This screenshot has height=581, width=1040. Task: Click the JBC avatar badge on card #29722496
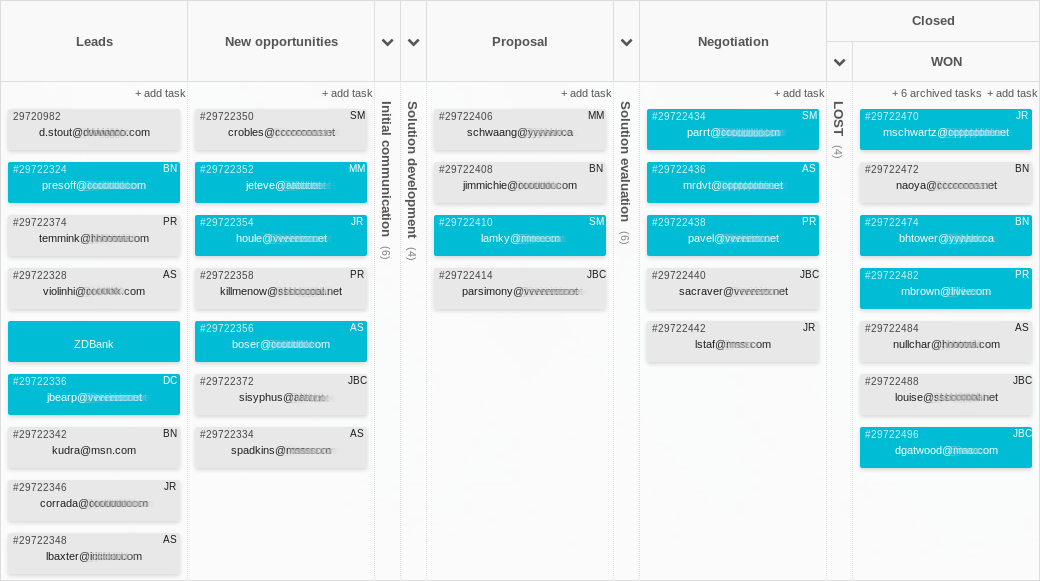point(1022,434)
